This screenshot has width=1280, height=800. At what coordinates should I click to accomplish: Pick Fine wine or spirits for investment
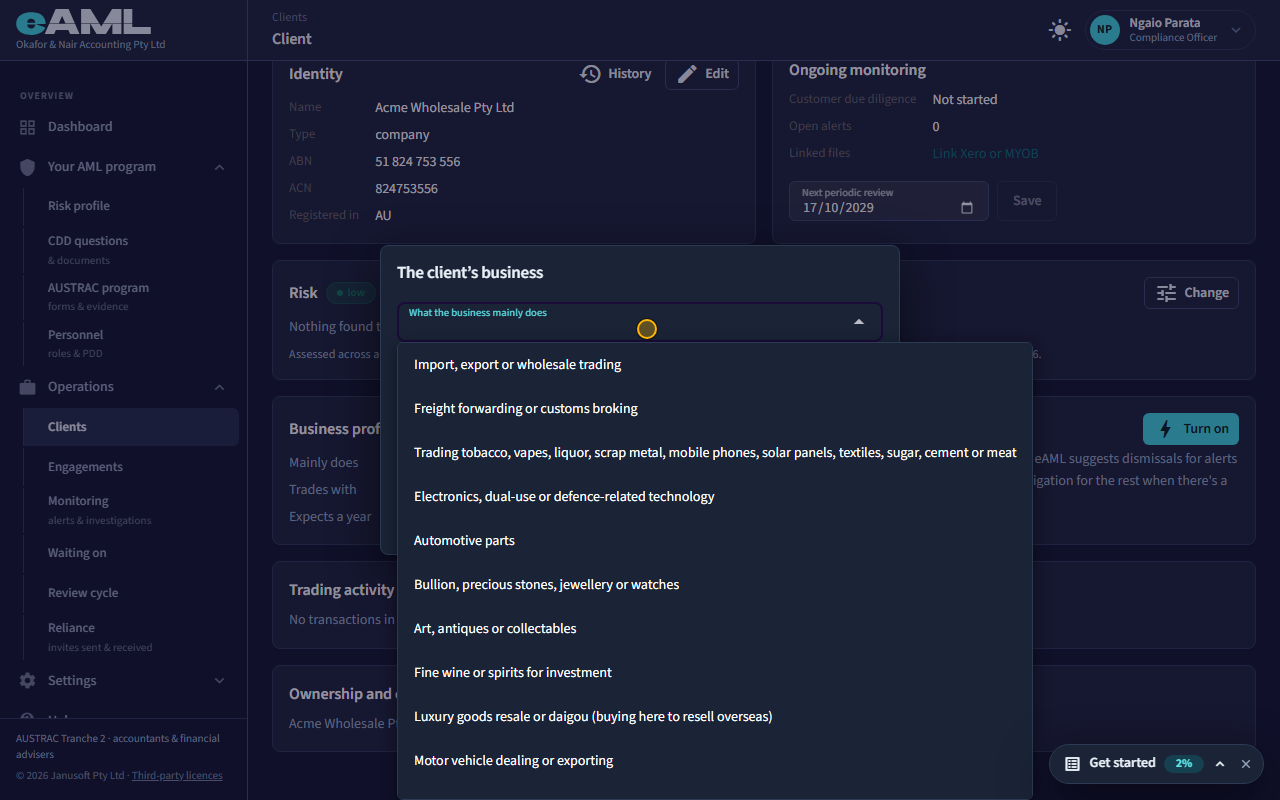pyautogui.click(x=715, y=673)
